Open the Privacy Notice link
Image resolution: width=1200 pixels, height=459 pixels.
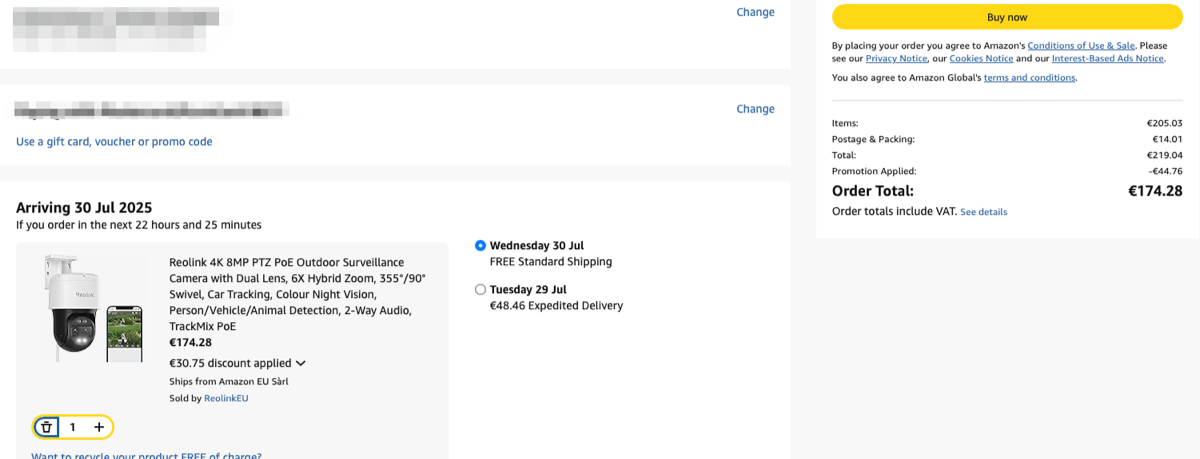(x=896, y=59)
